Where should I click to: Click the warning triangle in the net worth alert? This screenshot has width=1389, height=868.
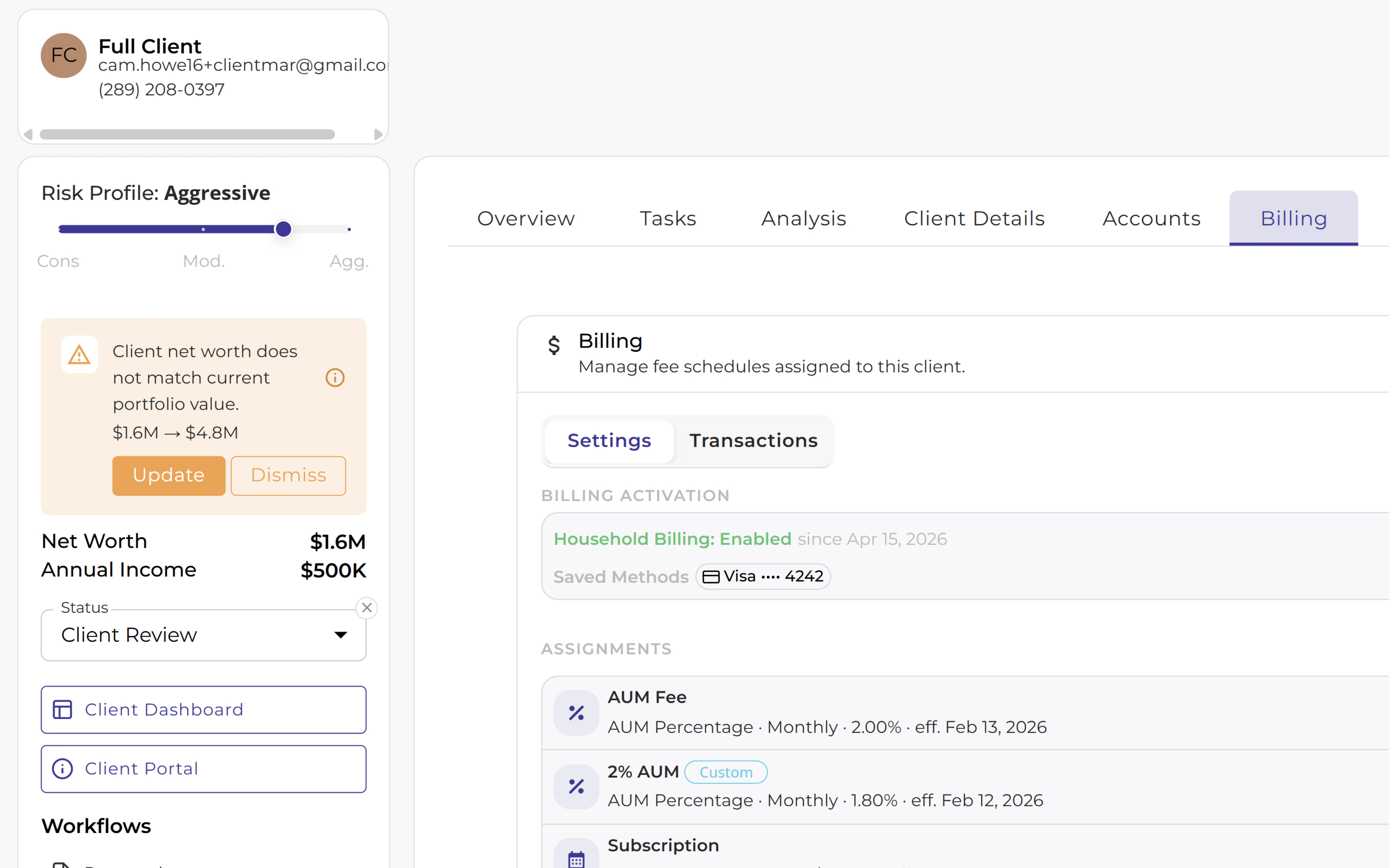point(79,355)
